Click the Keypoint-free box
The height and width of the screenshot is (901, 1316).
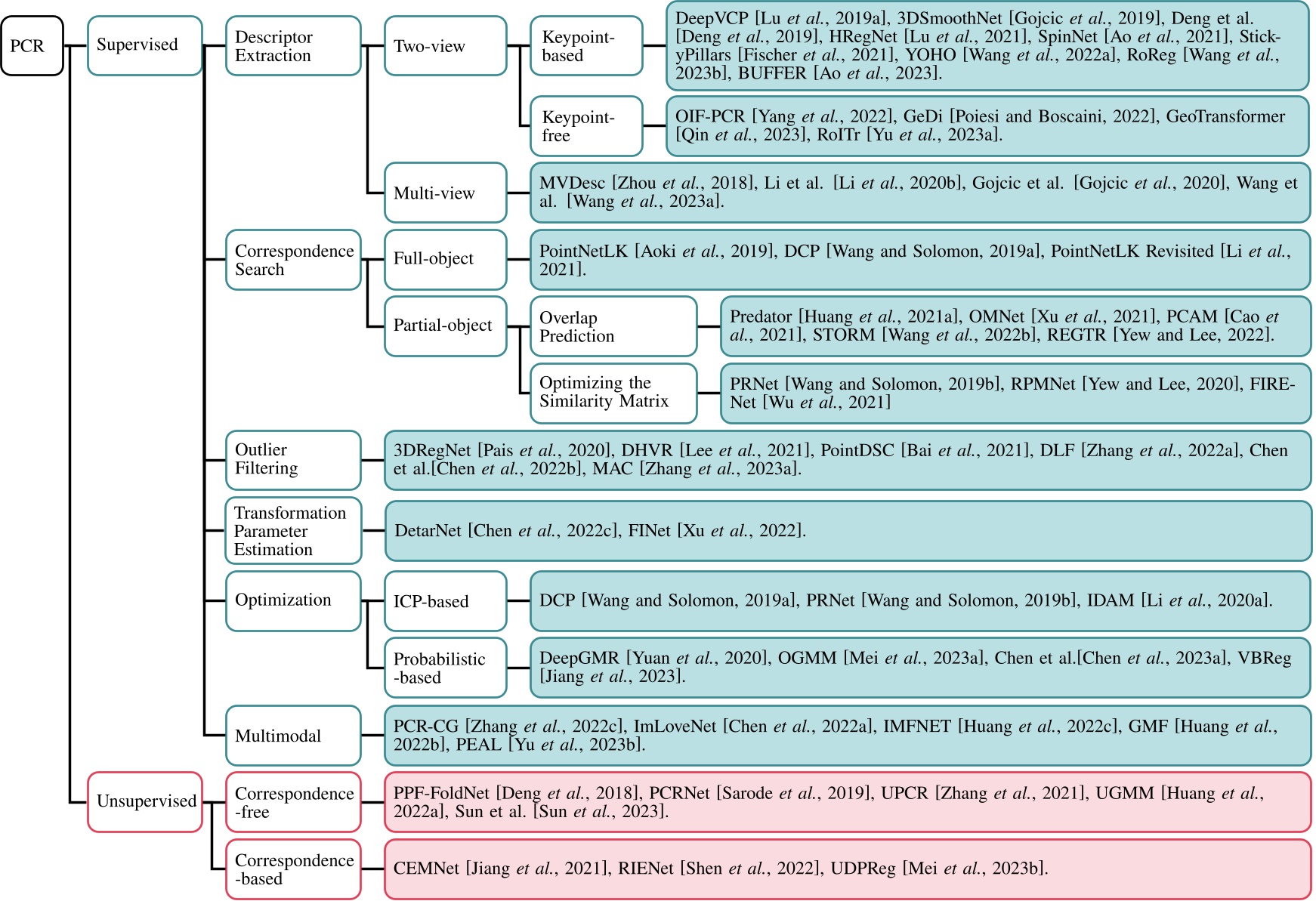coord(586,125)
